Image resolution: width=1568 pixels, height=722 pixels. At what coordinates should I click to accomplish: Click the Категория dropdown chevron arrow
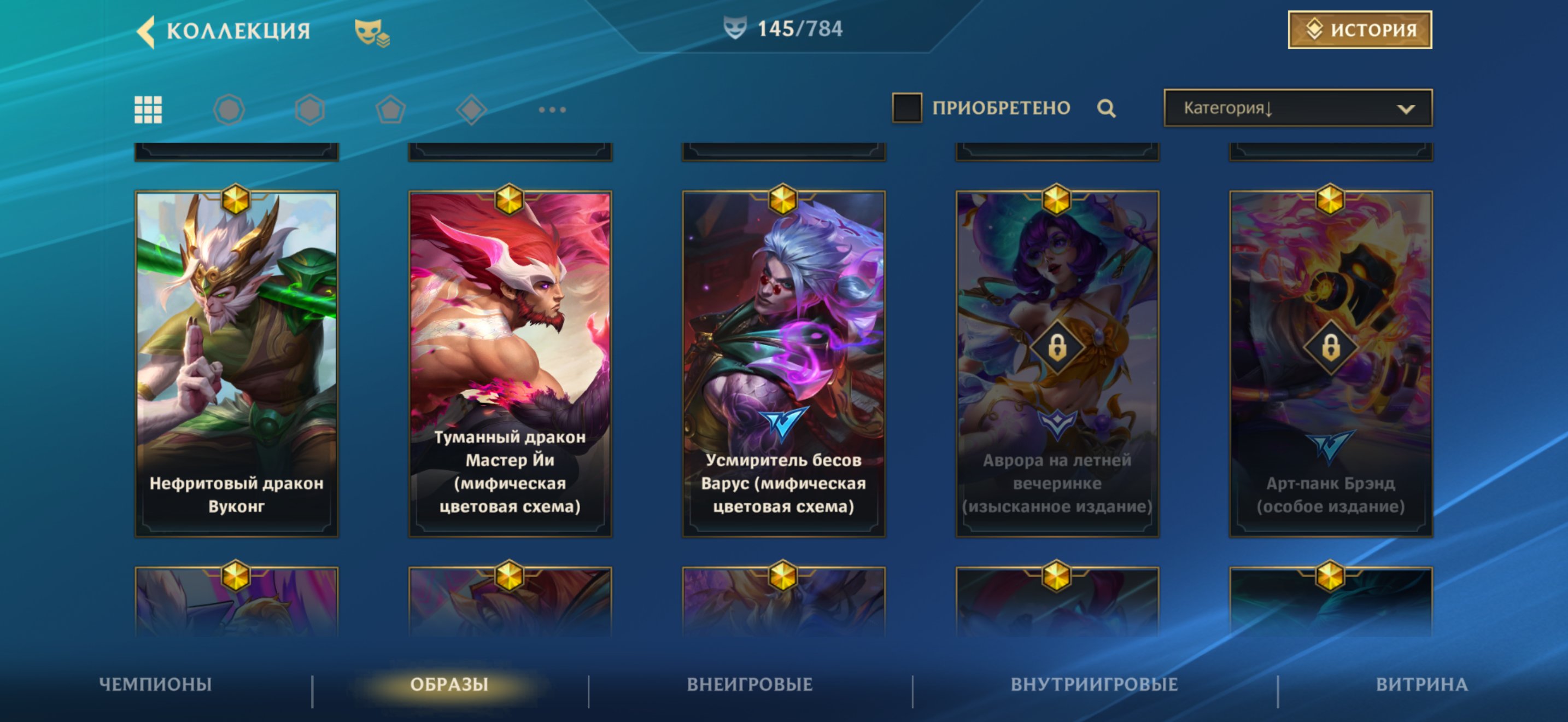(x=1406, y=109)
